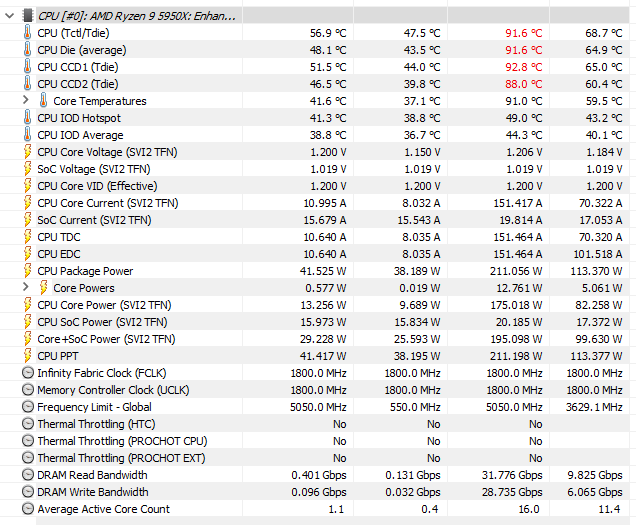Select the Infinity Fabric Clock (FCLK) label
Viewport: 636px width, 525px height.
[102, 373]
